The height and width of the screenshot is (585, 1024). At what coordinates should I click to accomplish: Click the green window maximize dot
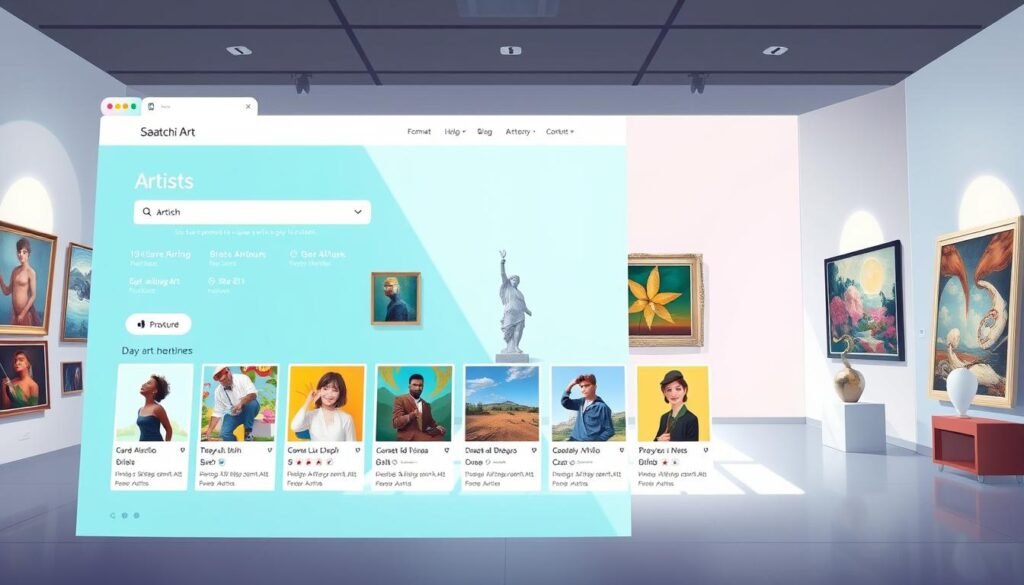tap(133, 106)
